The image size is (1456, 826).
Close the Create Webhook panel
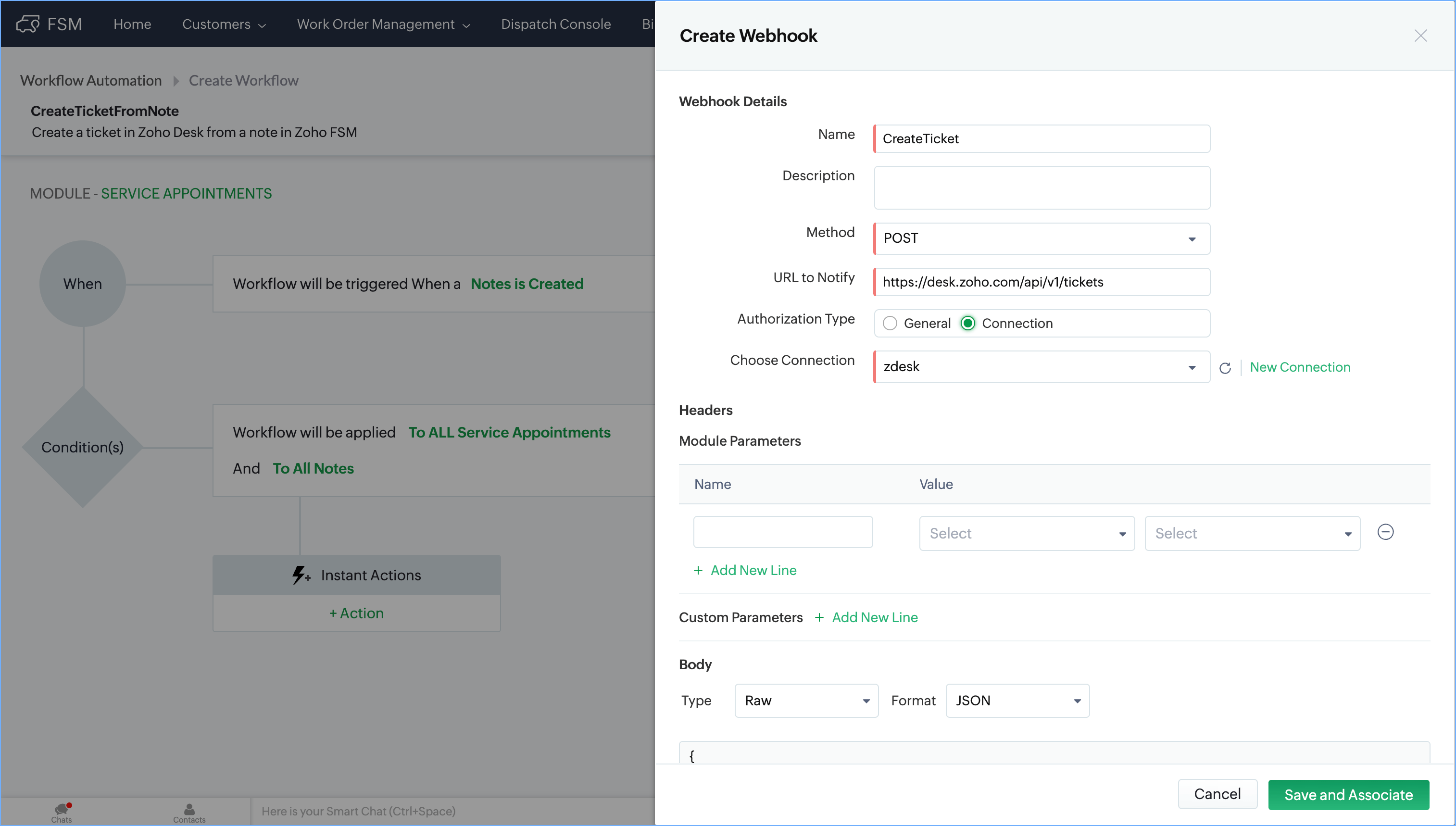tap(1420, 36)
